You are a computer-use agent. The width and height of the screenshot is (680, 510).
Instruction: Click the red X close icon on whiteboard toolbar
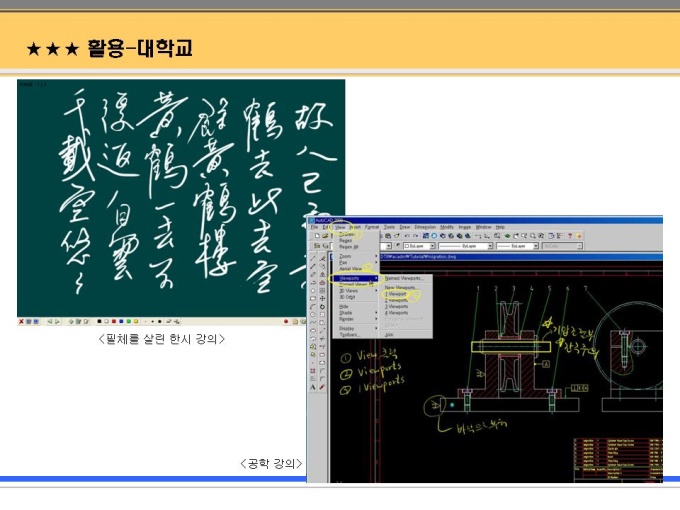[x=21, y=321]
